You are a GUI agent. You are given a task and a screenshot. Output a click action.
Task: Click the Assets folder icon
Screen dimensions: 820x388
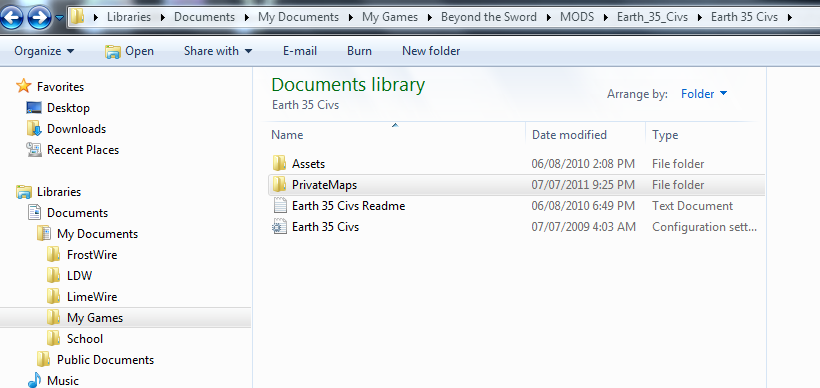click(280, 163)
